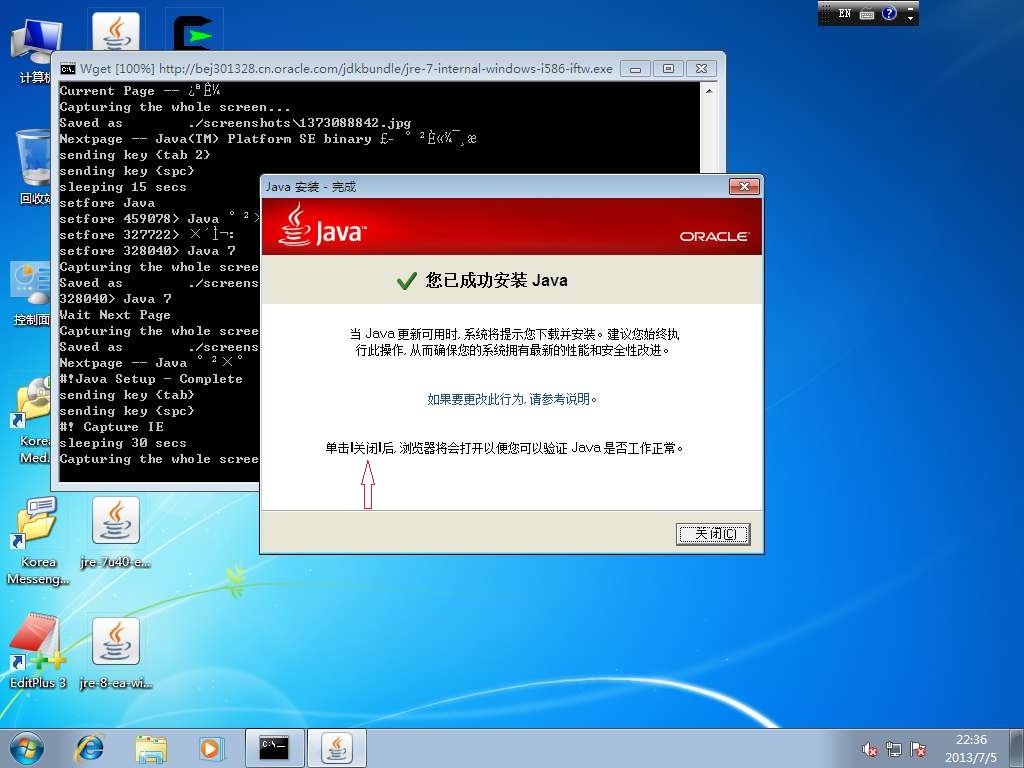Open language bar options dropdown arrow

click(910, 18)
